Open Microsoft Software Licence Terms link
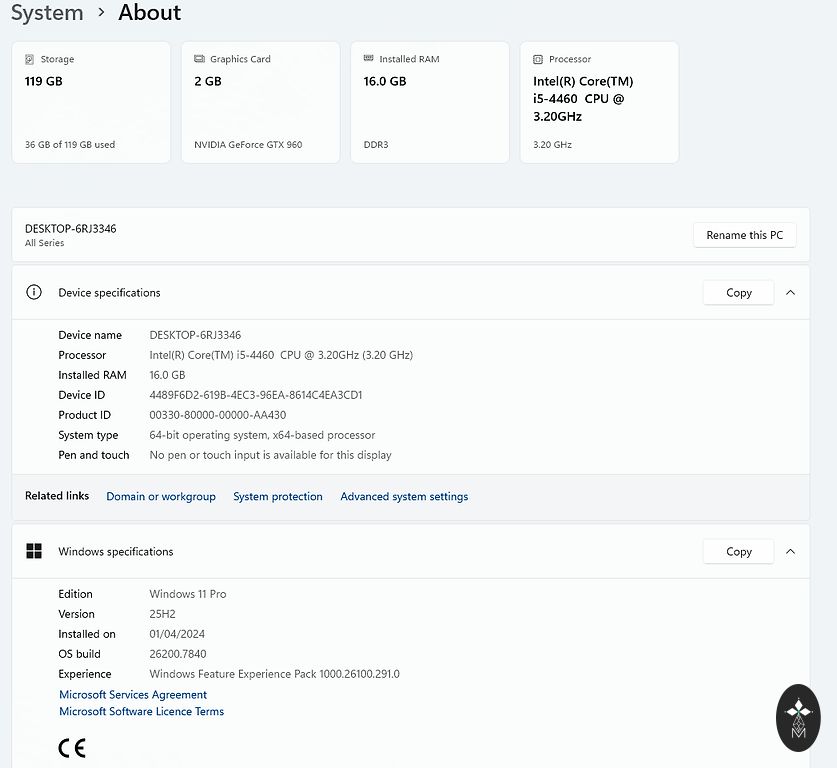The image size is (837, 768). pyautogui.click(x=141, y=712)
